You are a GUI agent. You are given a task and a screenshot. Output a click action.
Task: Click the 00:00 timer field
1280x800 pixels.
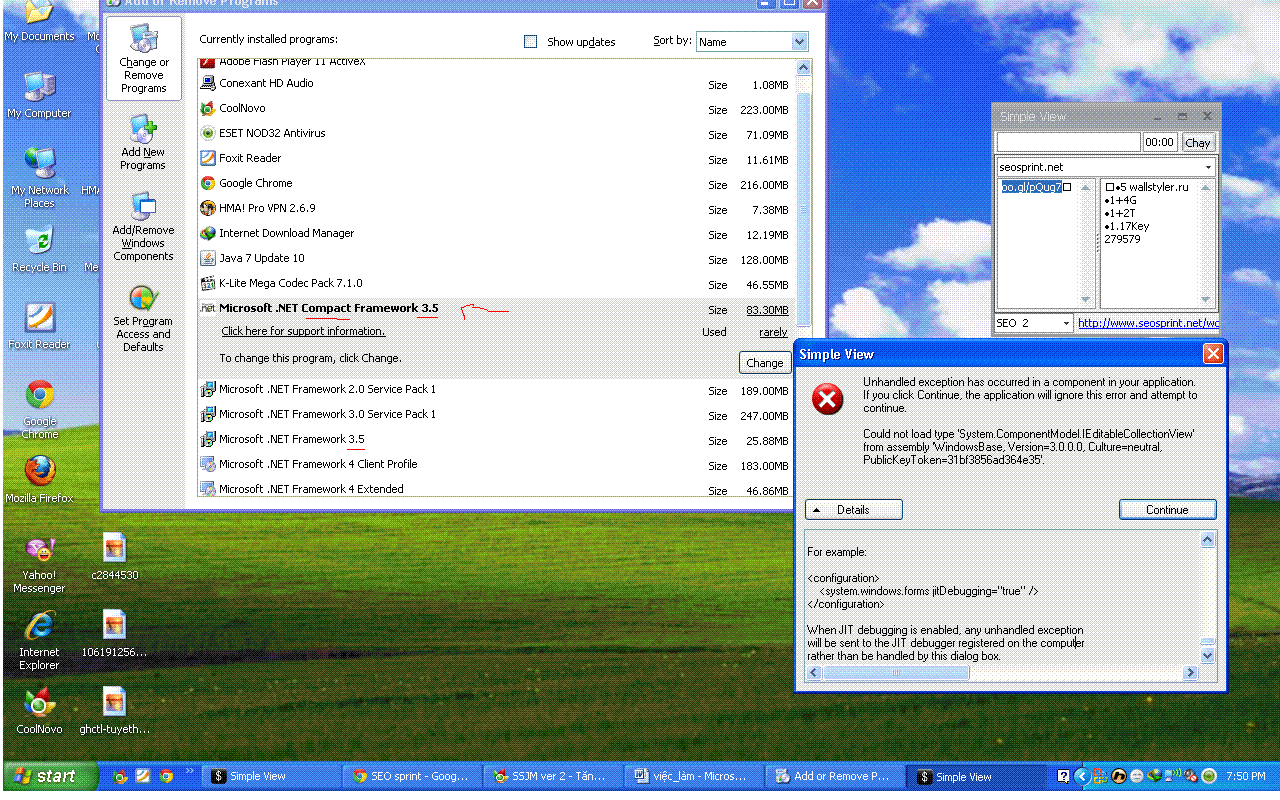pos(1160,143)
